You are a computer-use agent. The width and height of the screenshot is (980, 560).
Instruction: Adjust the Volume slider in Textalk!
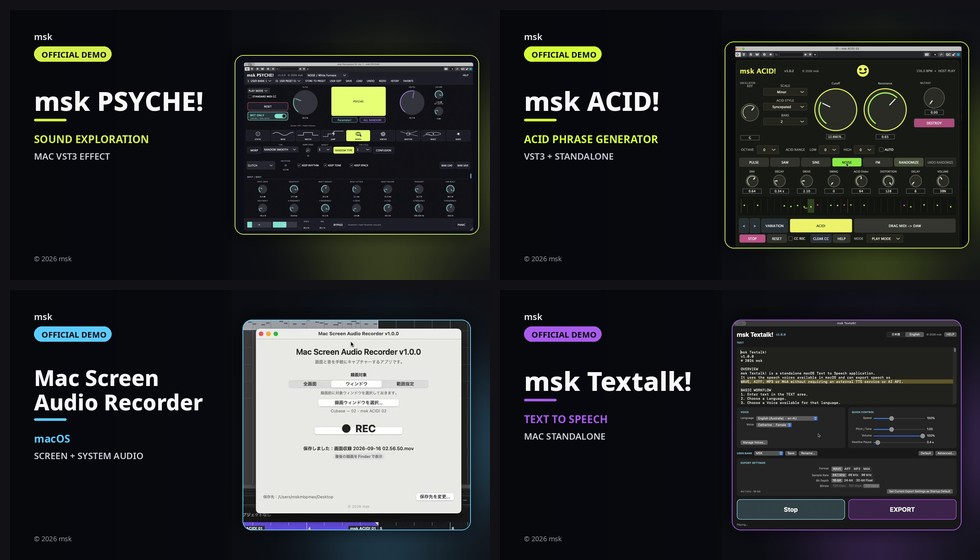click(x=899, y=436)
